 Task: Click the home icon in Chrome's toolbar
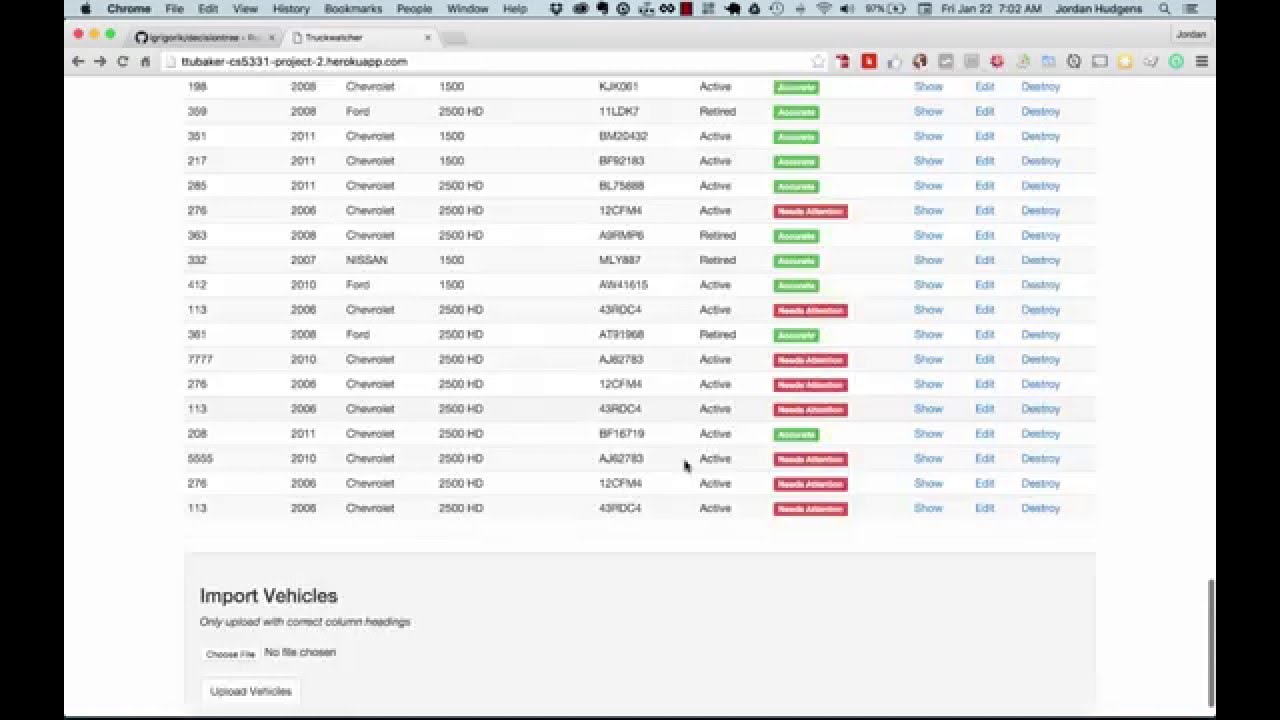point(146,61)
